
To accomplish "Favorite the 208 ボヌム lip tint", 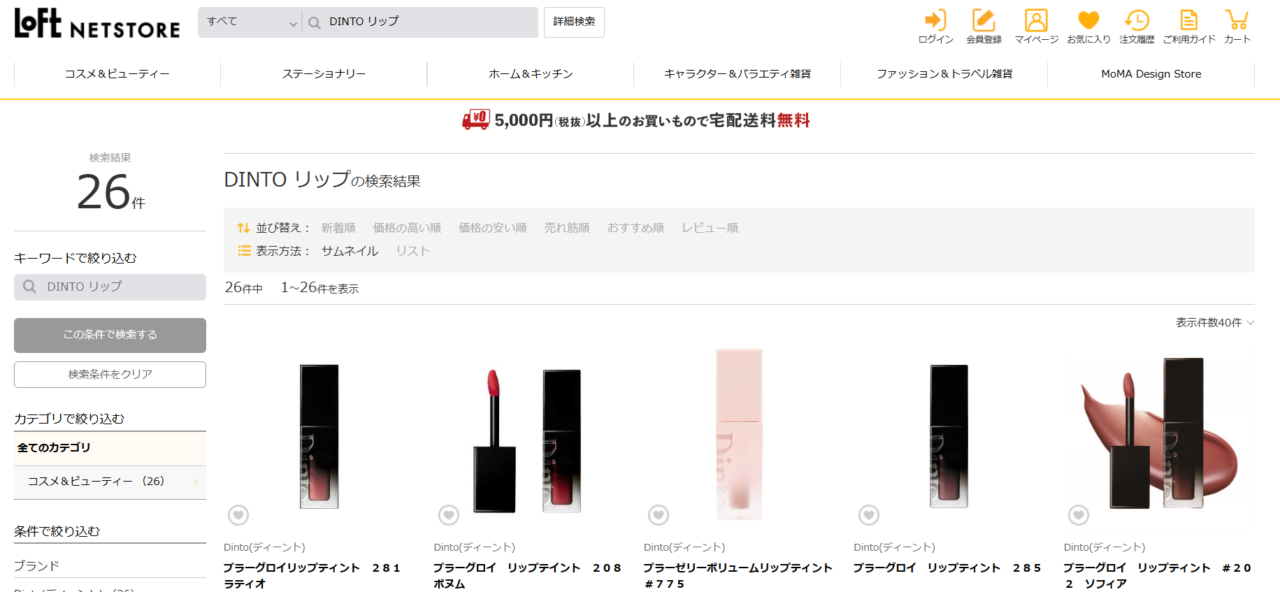I will pyautogui.click(x=448, y=515).
